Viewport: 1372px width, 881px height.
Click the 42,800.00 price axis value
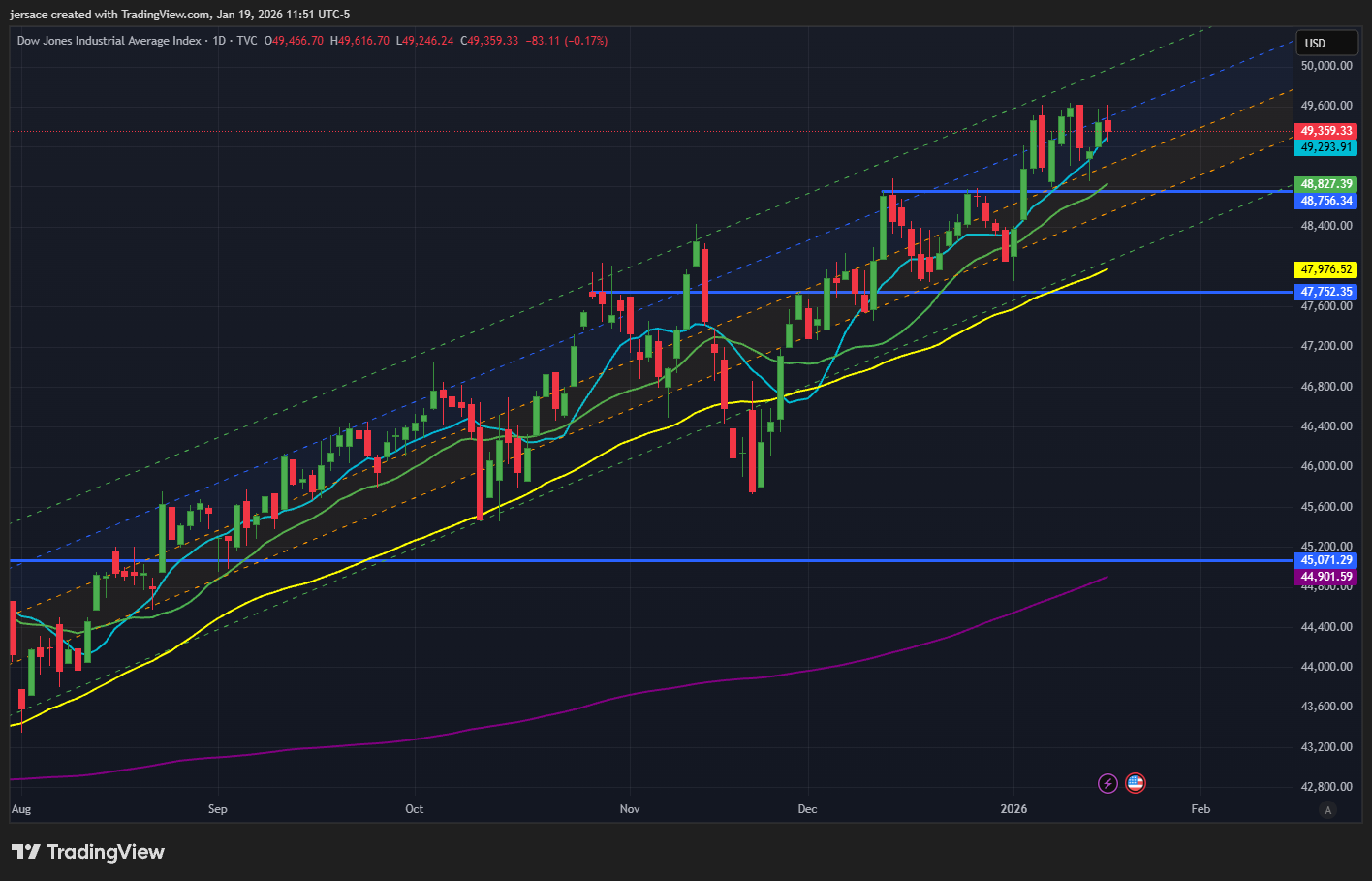pyautogui.click(x=1326, y=787)
